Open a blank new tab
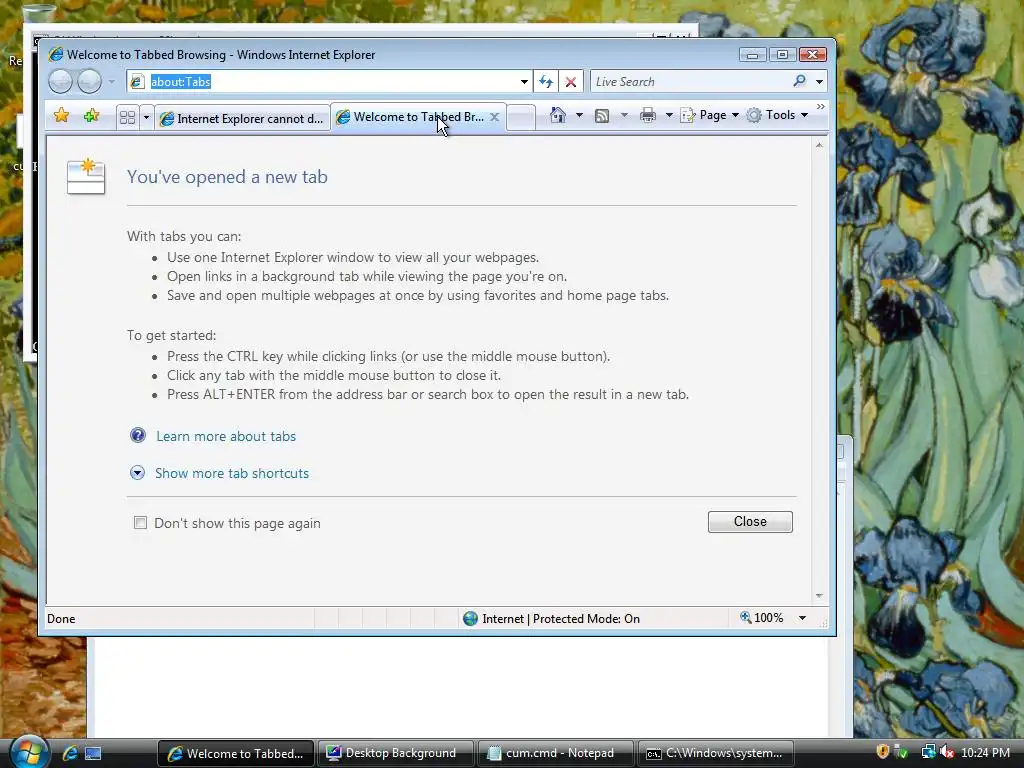 (x=520, y=118)
